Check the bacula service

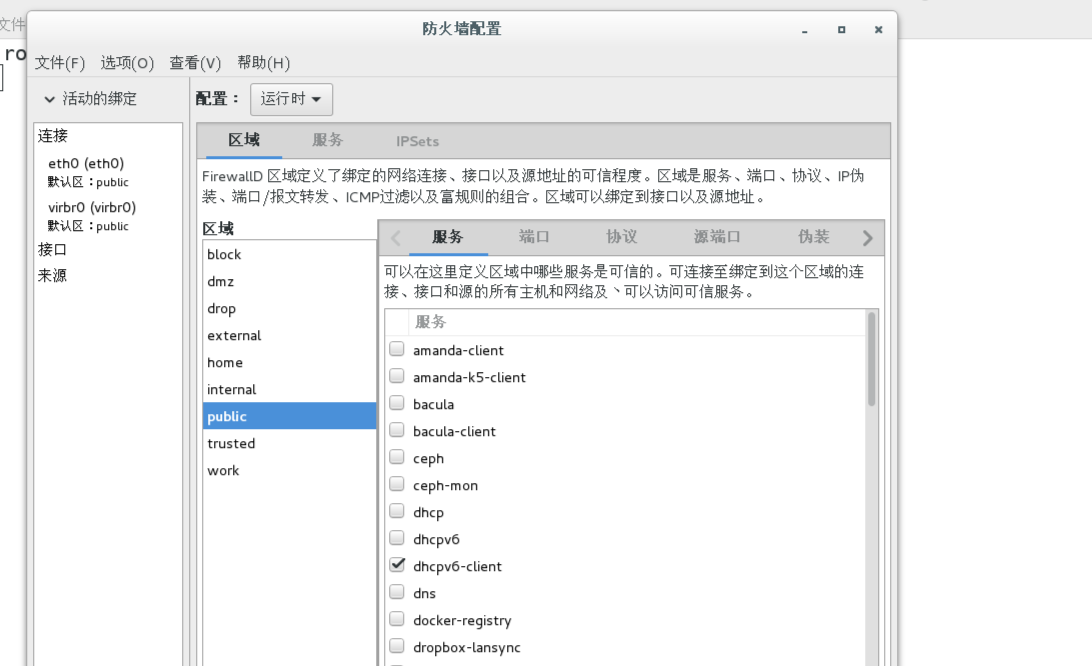point(397,403)
